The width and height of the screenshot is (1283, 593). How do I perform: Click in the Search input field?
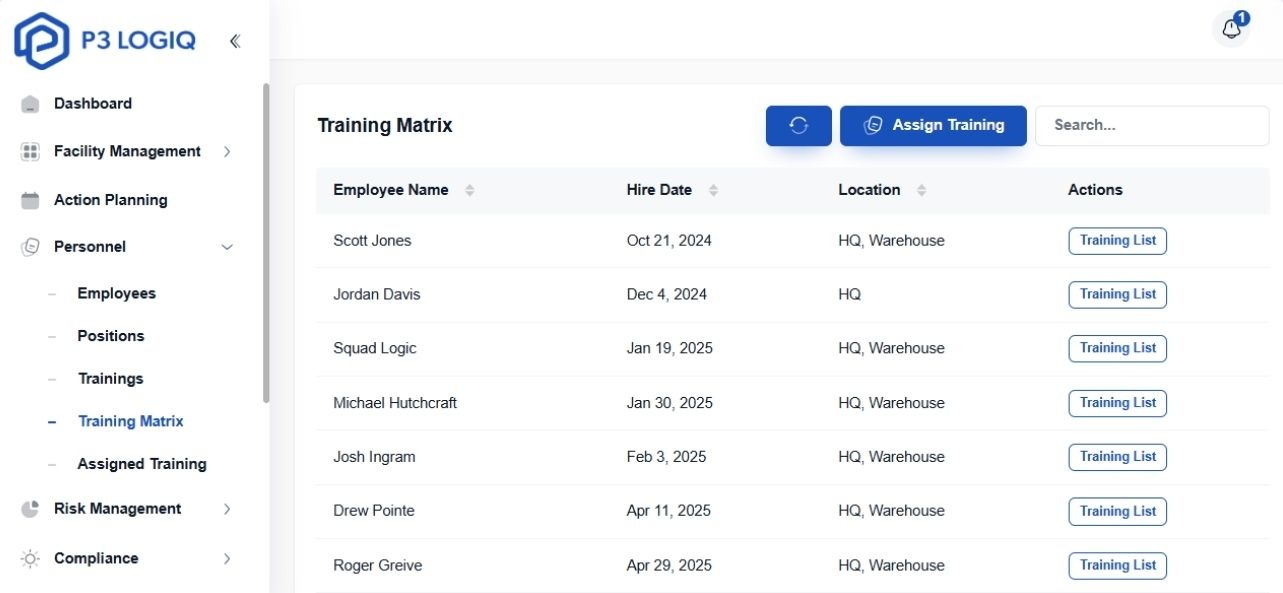click(1152, 126)
